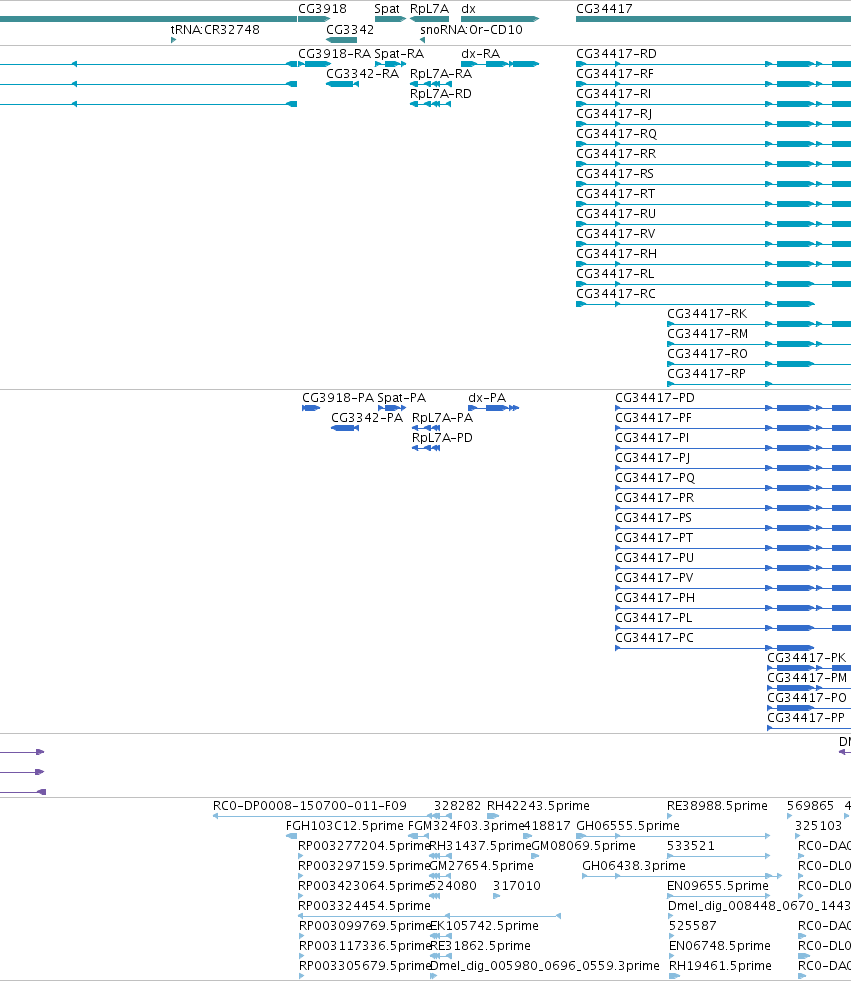Select the dx gene label
The image size is (851, 981).
click(469, 9)
